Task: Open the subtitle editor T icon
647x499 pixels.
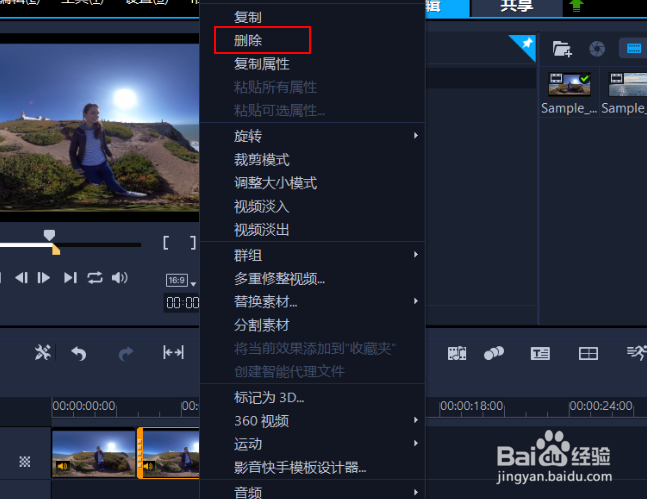Action: point(540,353)
